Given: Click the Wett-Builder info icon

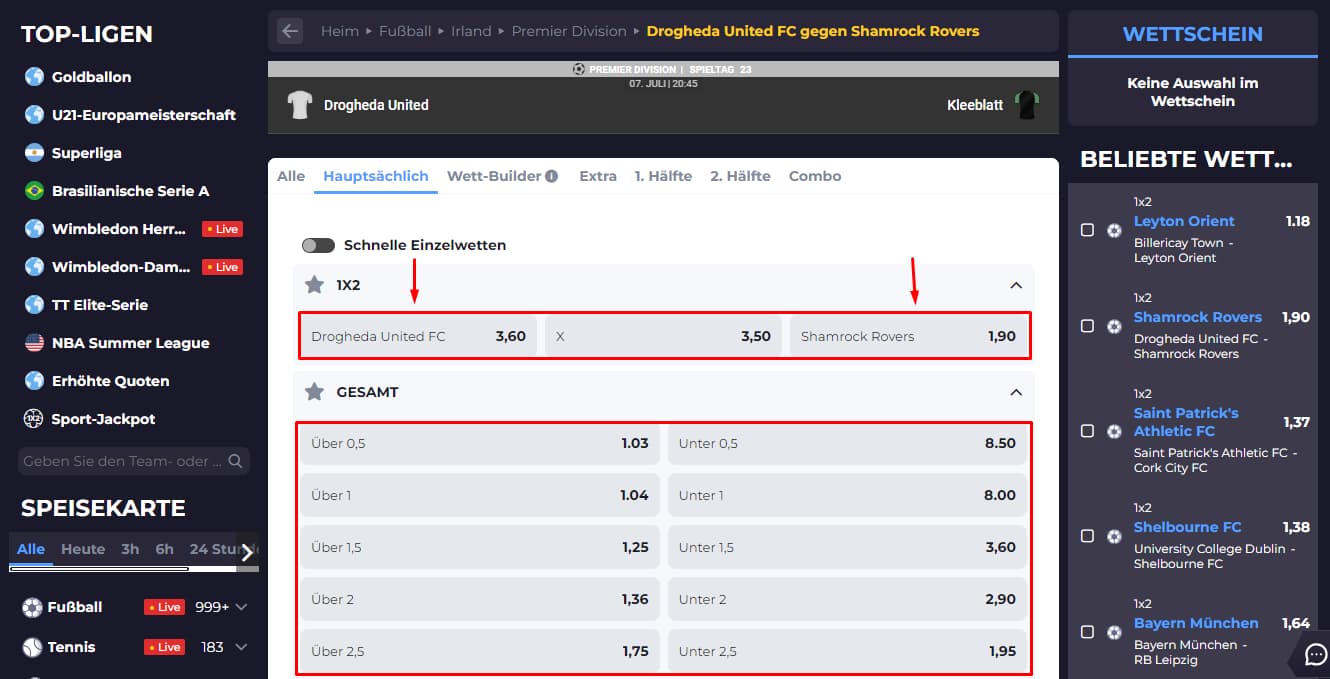Looking at the screenshot, I should 551,176.
